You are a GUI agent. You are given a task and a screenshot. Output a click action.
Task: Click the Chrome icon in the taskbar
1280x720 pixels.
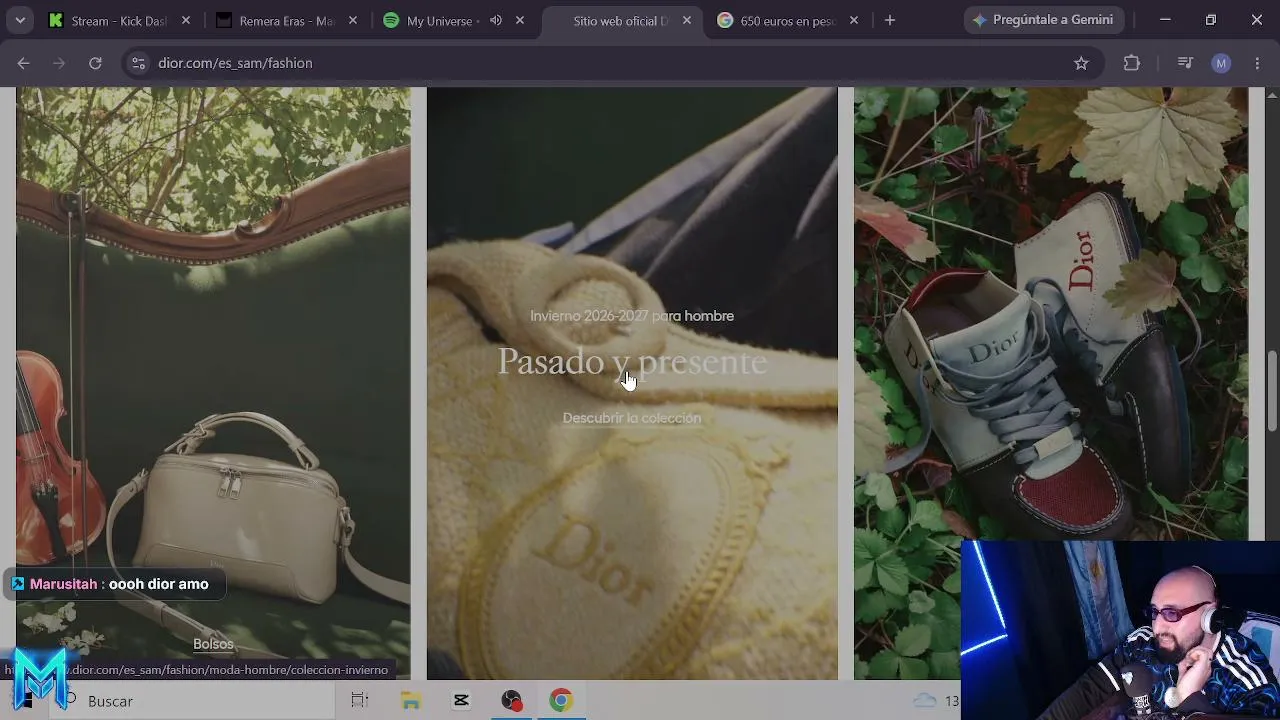[x=561, y=701]
